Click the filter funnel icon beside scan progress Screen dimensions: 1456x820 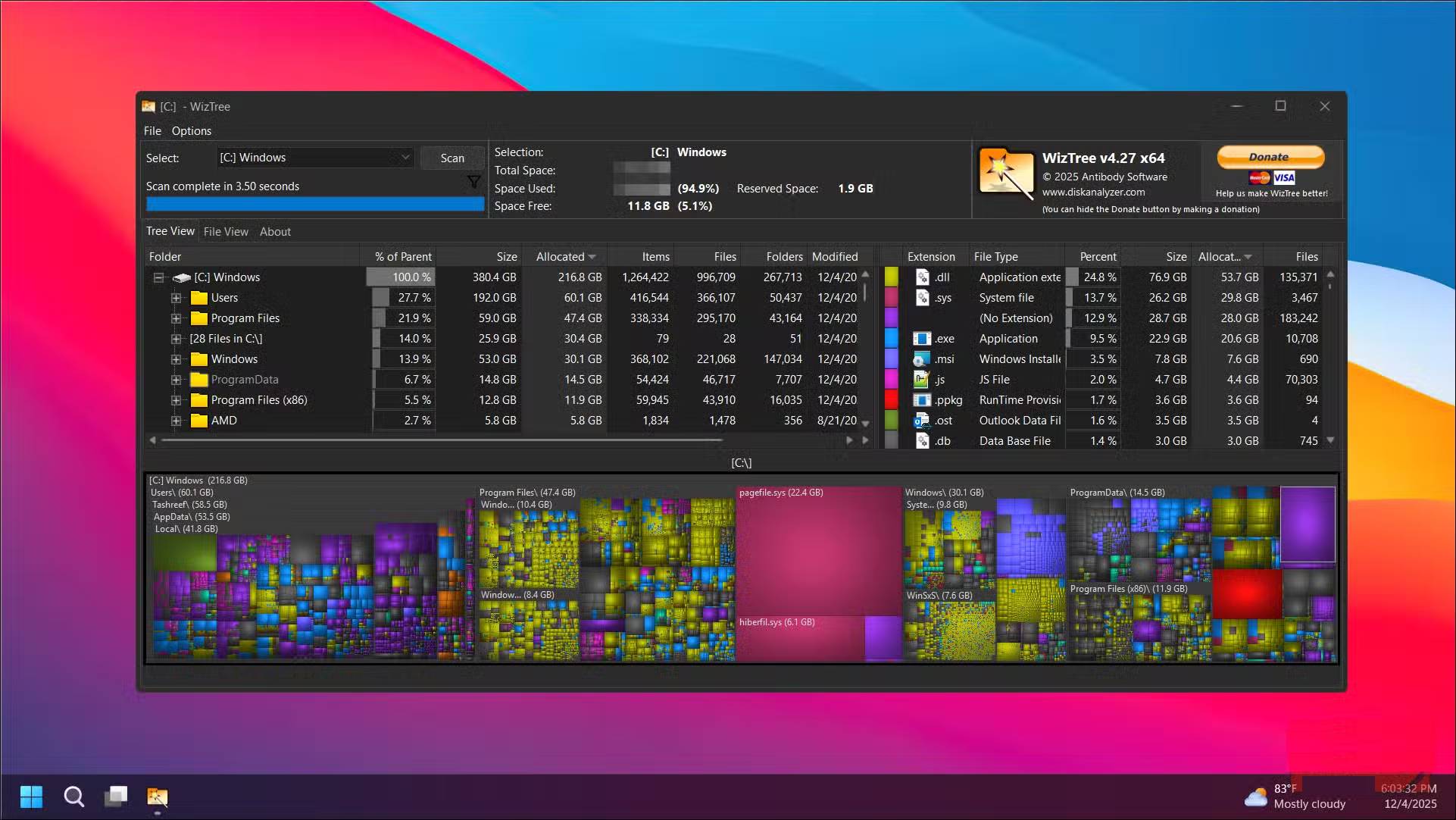click(474, 181)
